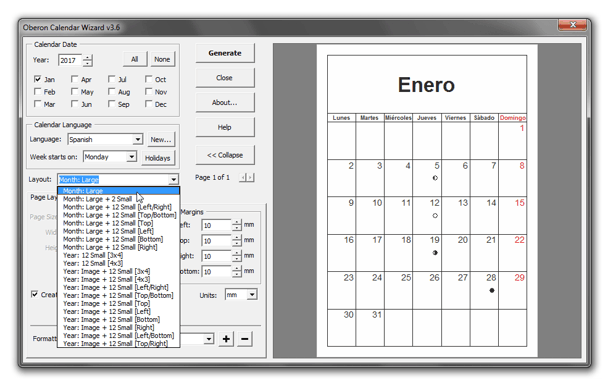Collapse the Layout dropdown arrow
Image resolution: width=606 pixels, height=390 pixels.
pos(174,179)
